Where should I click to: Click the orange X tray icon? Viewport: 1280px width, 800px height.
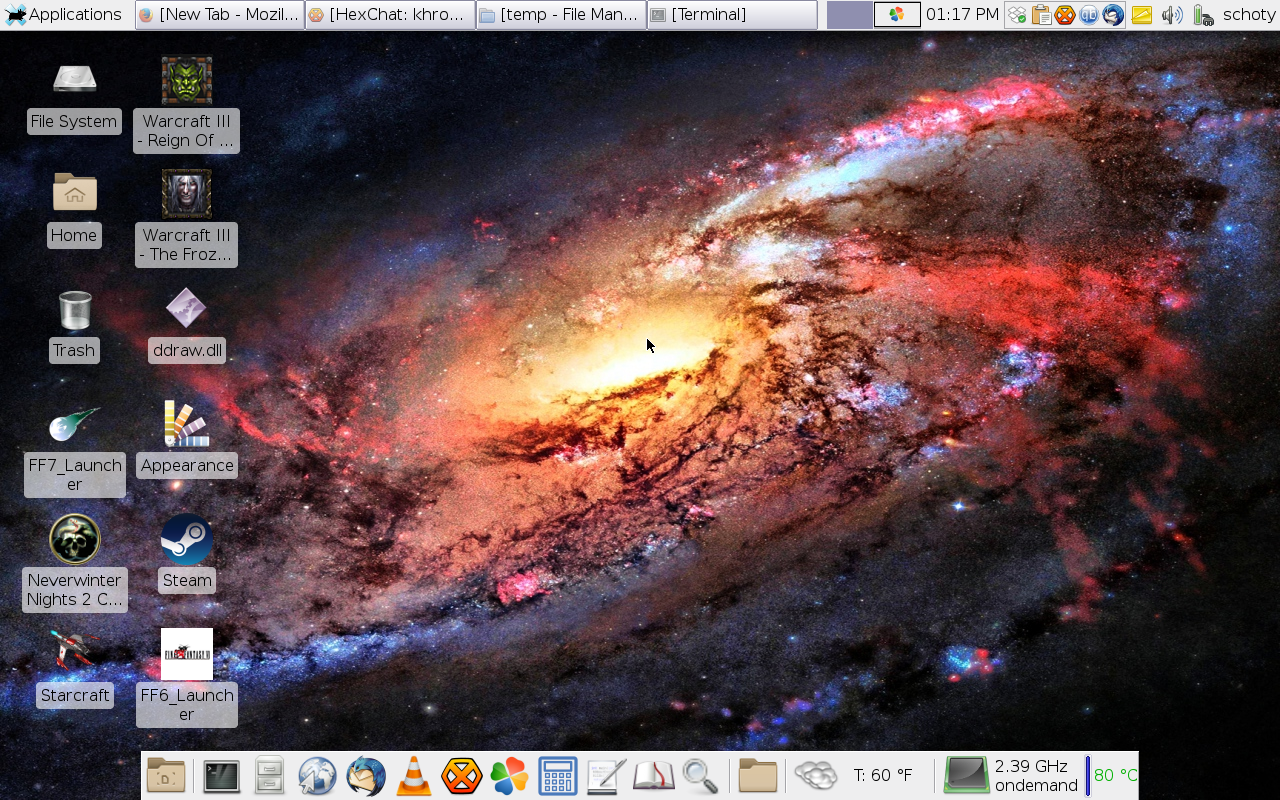pos(1065,15)
